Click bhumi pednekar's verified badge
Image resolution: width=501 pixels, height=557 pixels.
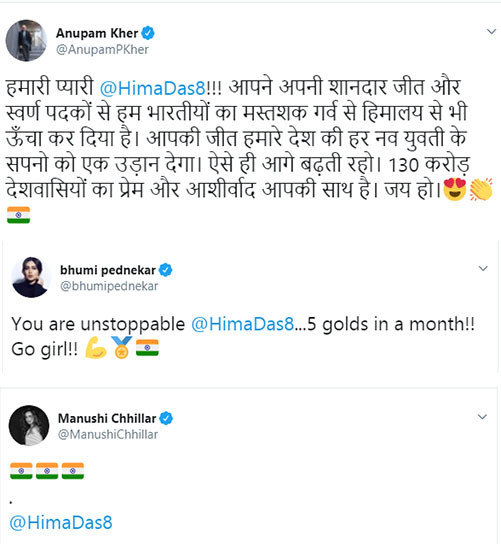165,270
